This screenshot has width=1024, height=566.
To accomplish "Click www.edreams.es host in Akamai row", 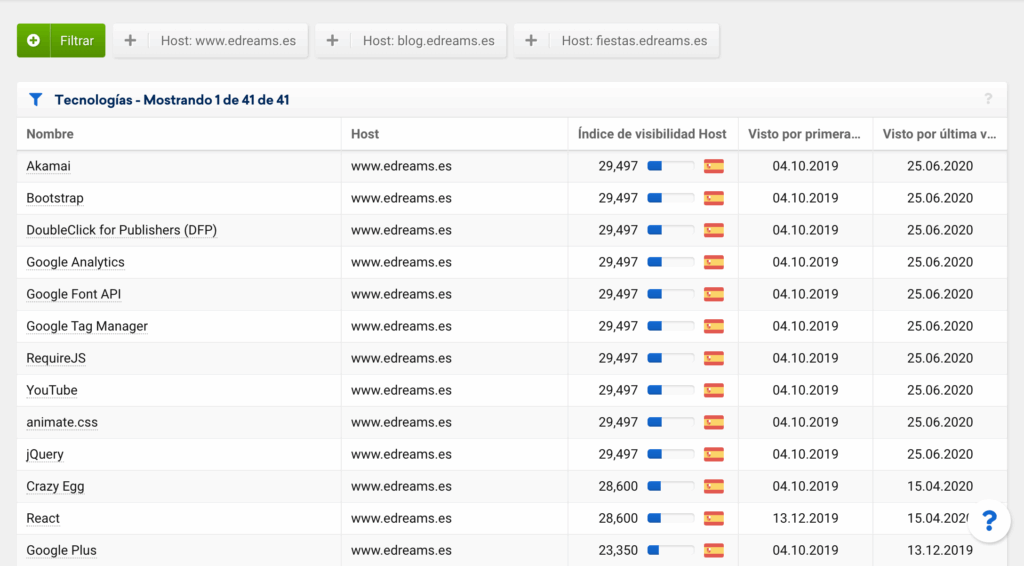I will pos(401,166).
